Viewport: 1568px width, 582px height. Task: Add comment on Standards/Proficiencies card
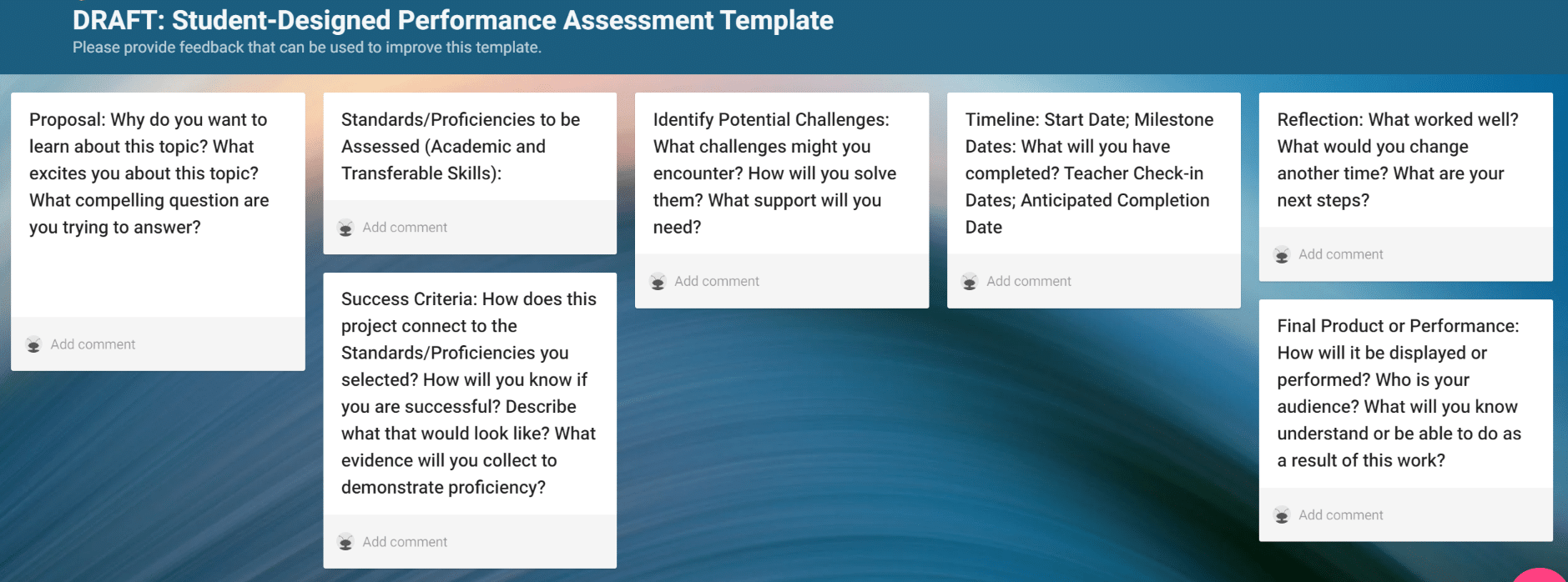tap(405, 228)
